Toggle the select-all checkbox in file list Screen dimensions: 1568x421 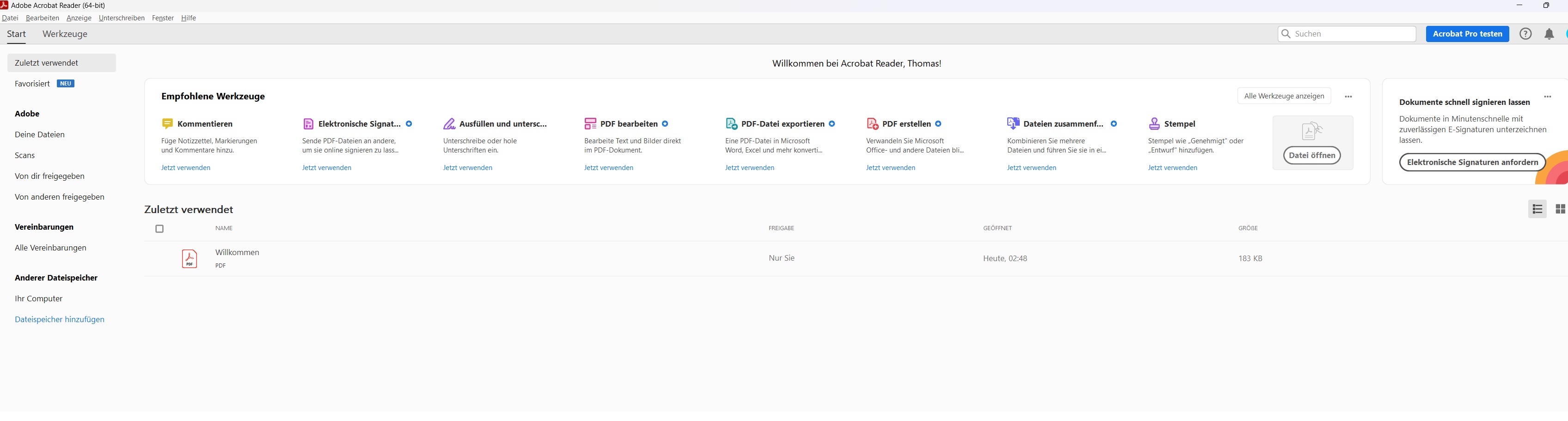pos(159,229)
